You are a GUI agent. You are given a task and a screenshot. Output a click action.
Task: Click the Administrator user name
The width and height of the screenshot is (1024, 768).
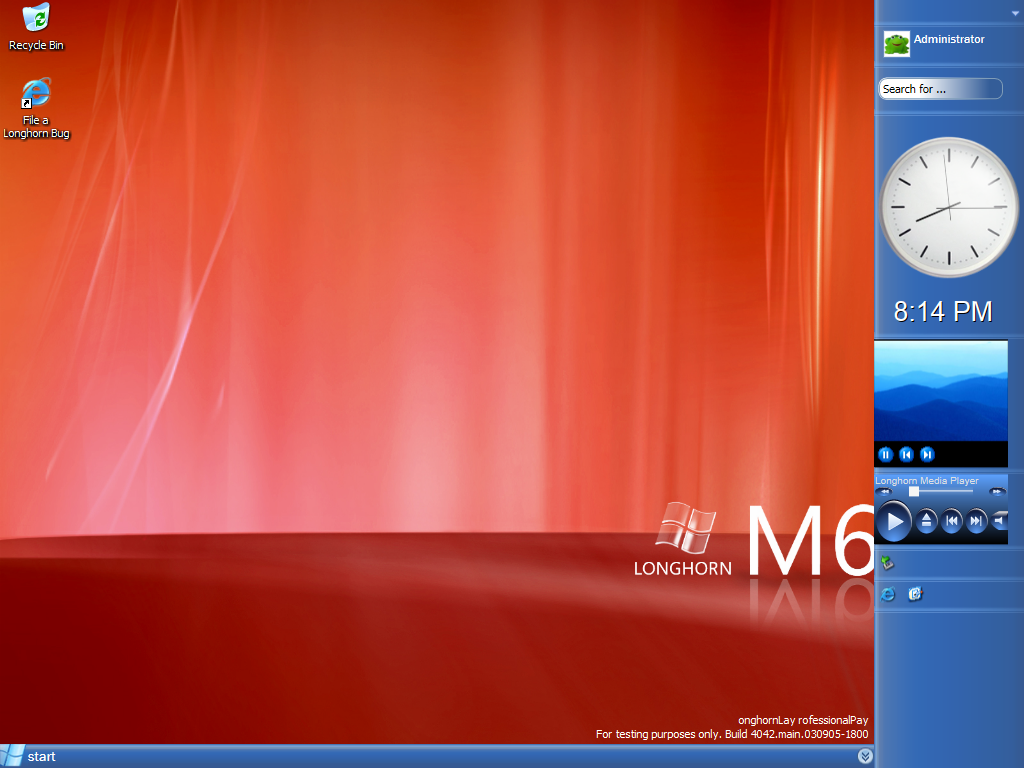tap(948, 39)
